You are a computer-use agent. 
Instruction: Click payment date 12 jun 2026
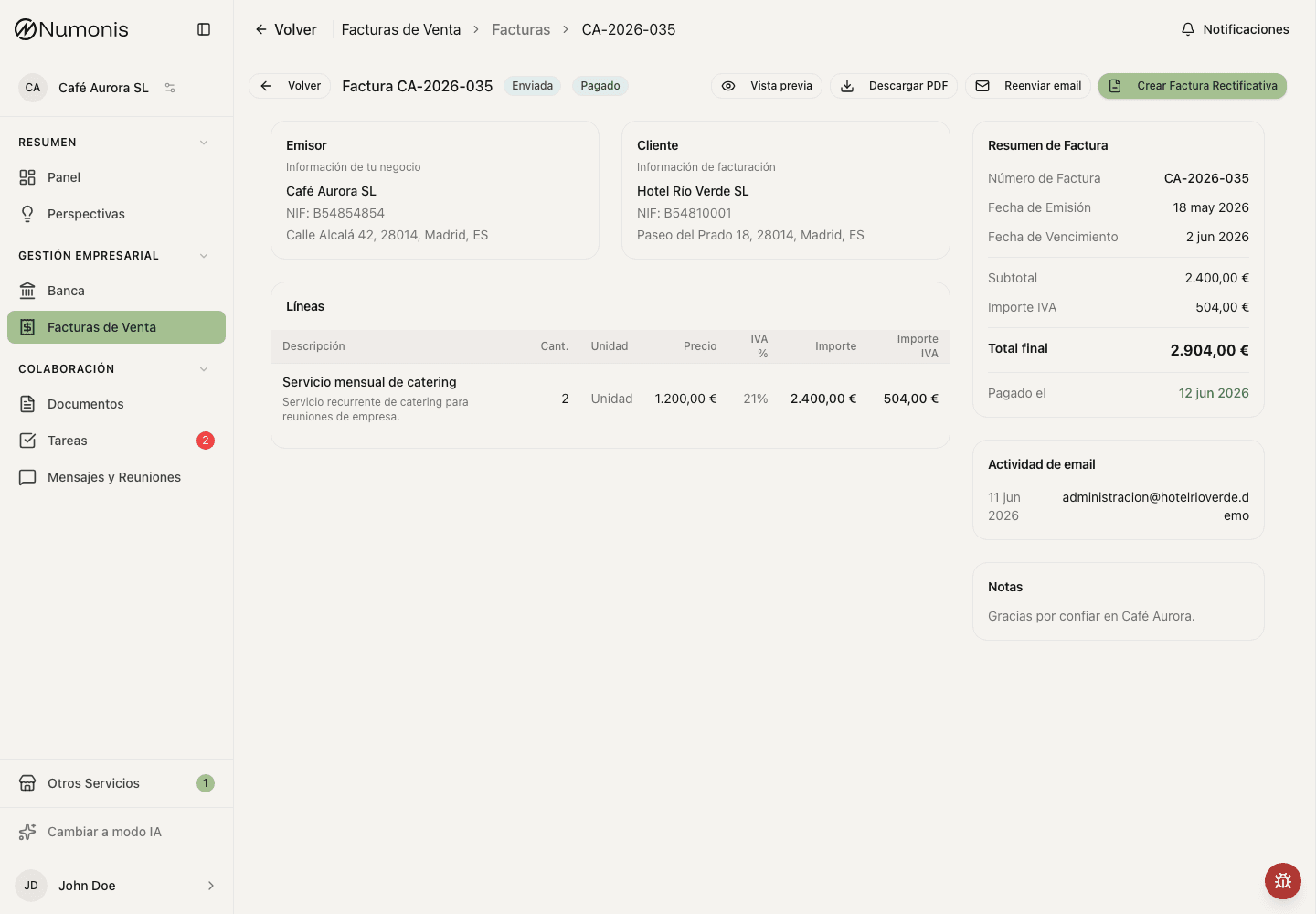point(1214,393)
